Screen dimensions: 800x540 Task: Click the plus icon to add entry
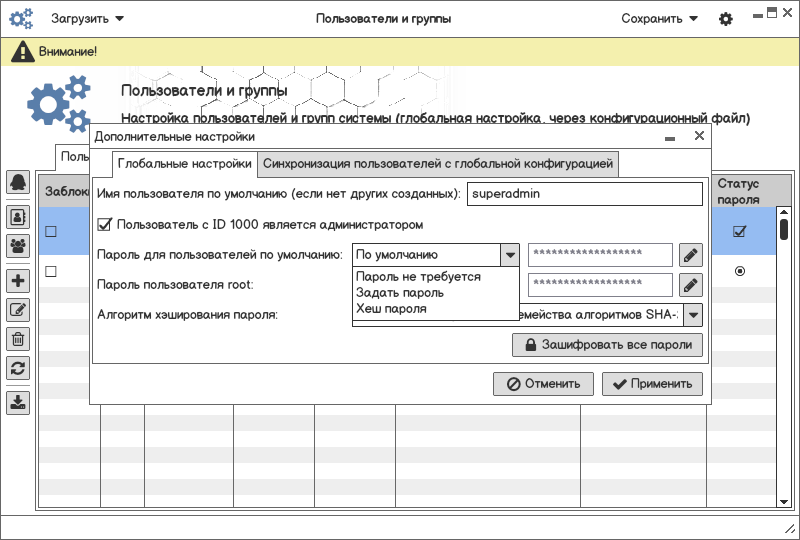[18, 281]
